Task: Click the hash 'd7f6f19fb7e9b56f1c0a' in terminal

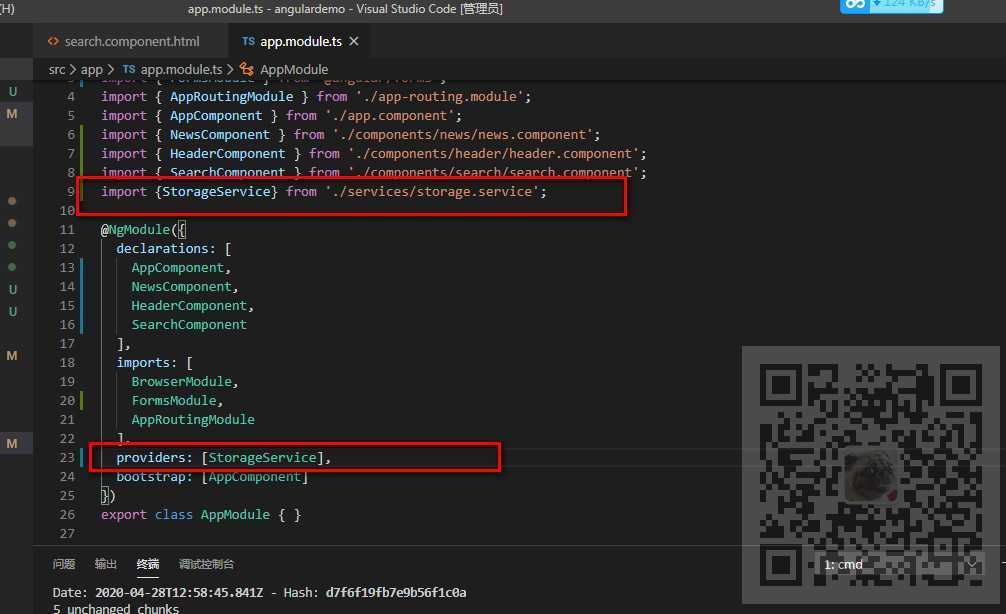Action: [x=396, y=592]
